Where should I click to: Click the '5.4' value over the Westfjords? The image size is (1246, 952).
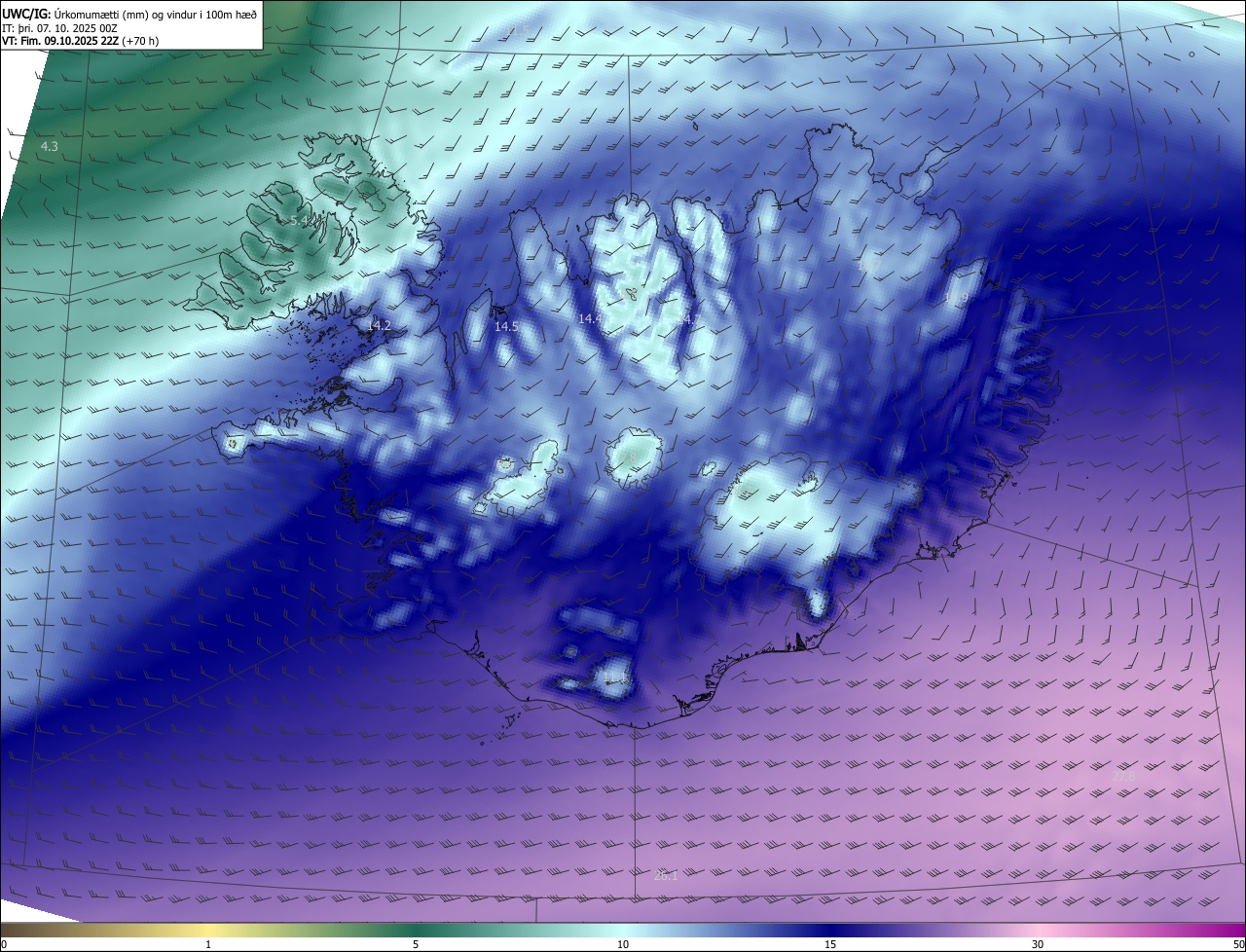tap(298, 221)
